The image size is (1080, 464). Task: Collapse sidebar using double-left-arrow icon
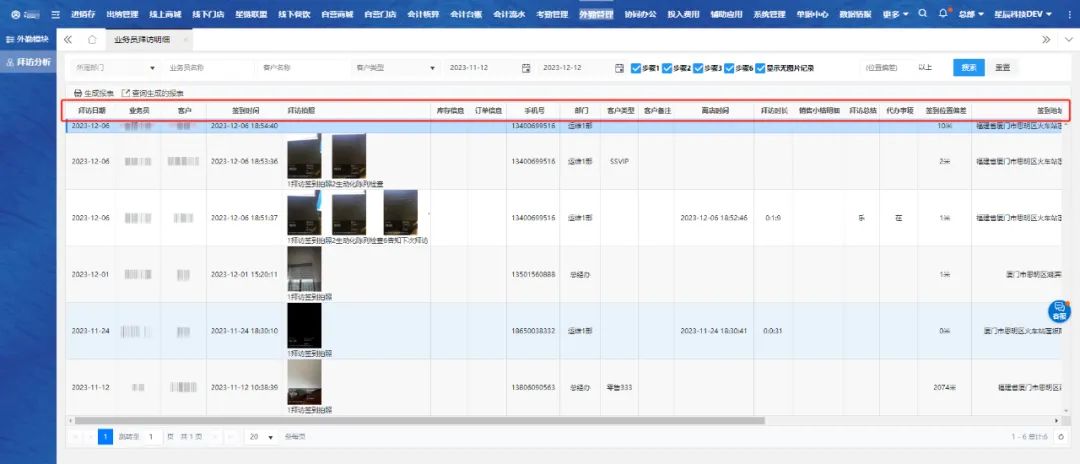coord(68,39)
